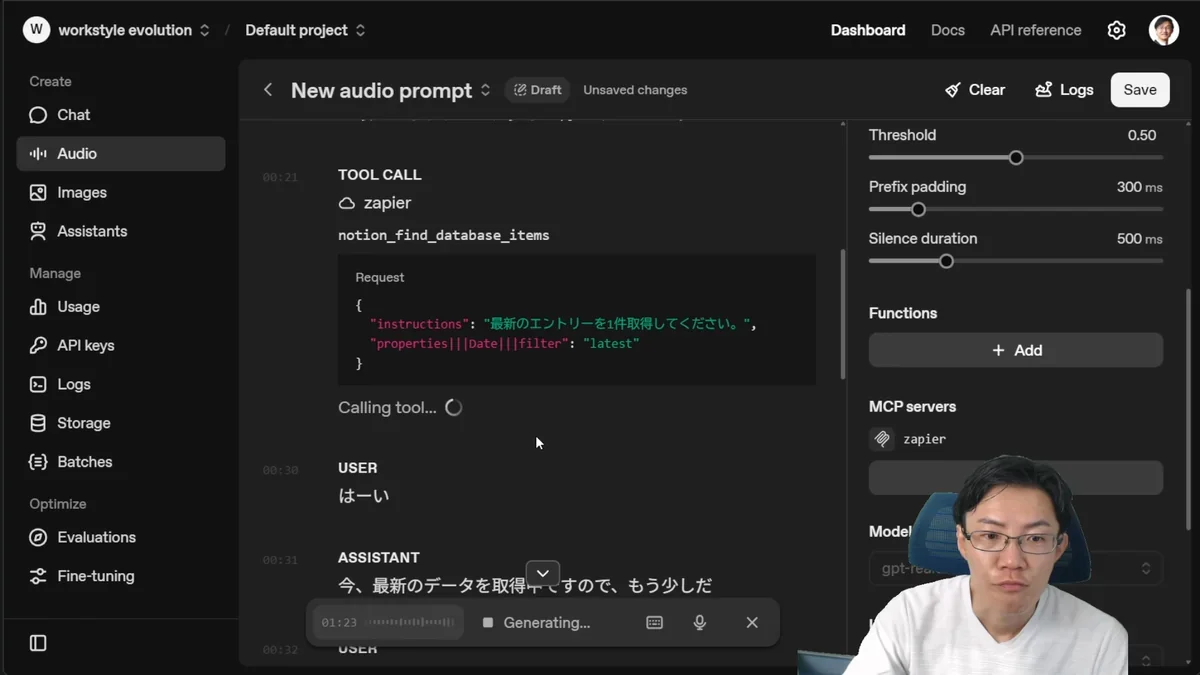Click the Logs terminal icon in sidebar
1200x675 pixels.
click(x=38, y=384)
